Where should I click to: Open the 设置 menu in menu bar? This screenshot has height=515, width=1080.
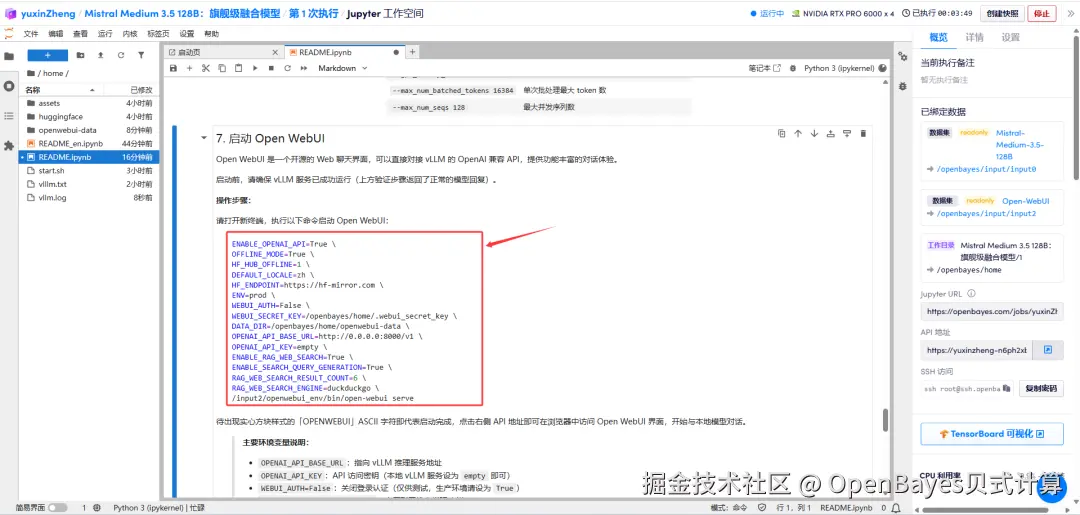click(187, 33)
